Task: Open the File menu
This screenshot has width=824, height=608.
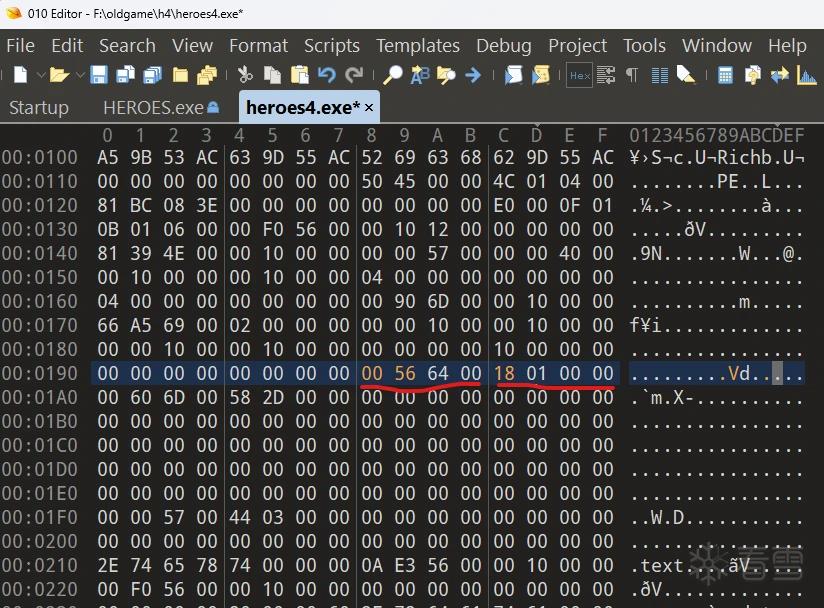Action: 20,46
